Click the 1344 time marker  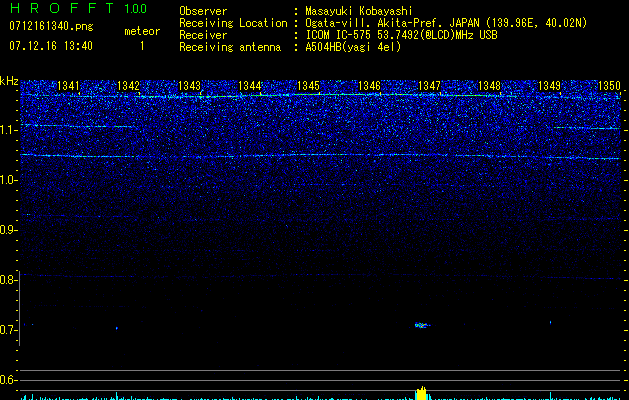[250, 86]
